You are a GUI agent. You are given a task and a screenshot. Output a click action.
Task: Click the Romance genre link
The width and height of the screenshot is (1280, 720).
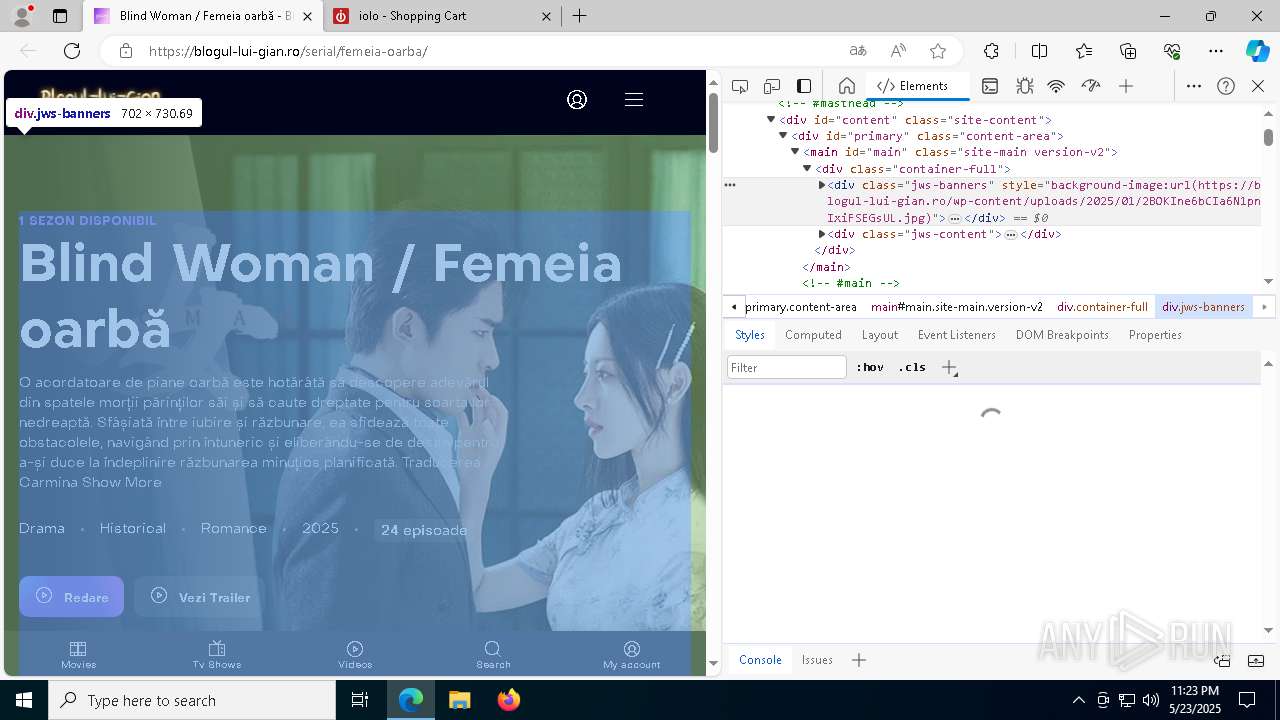pos(233,528)
